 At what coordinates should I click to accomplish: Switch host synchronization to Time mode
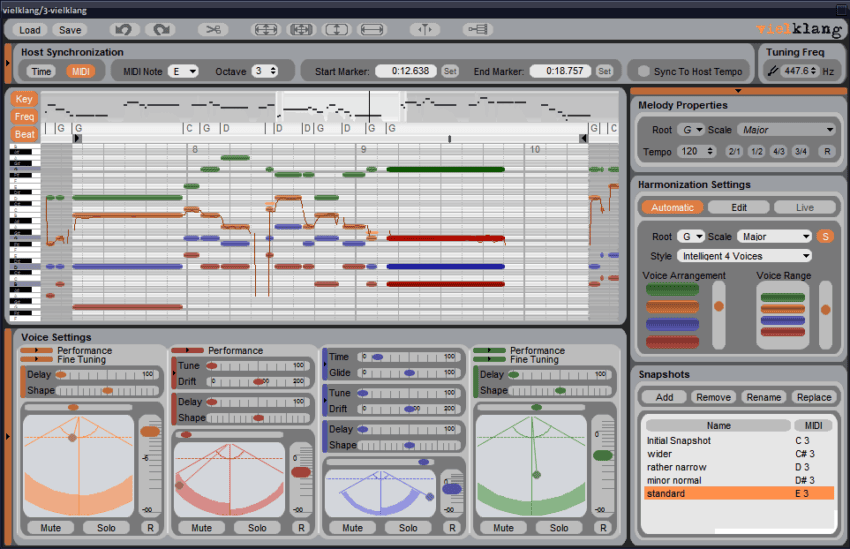(41, 71)
